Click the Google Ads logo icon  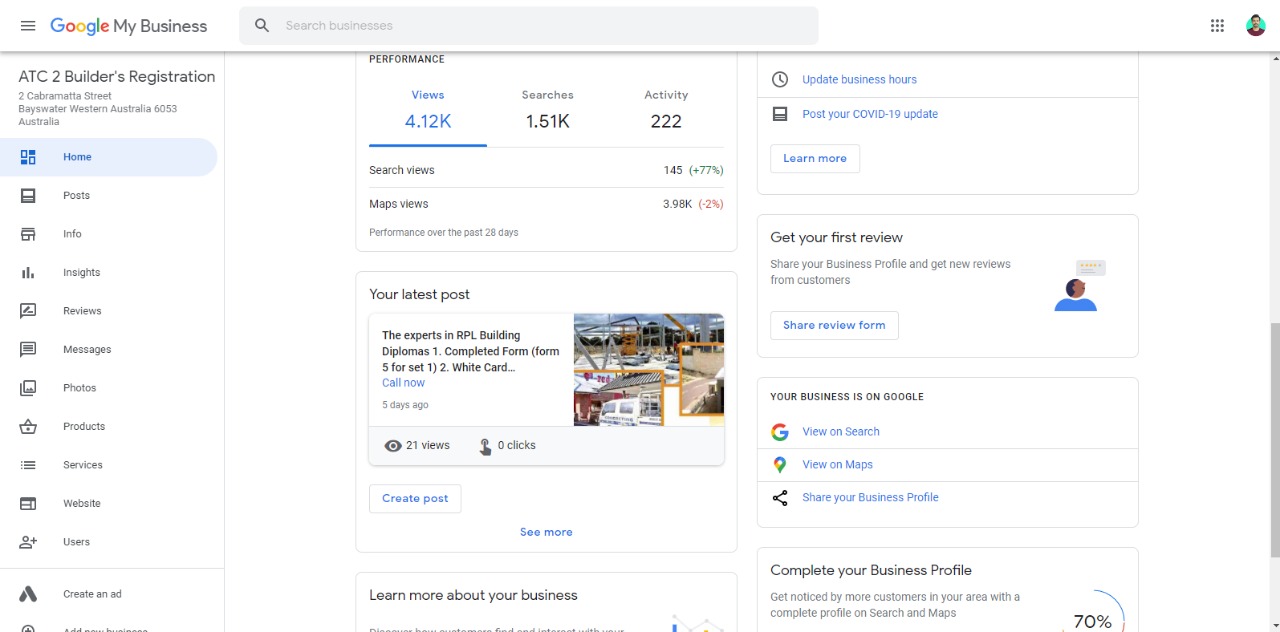[28, 594]
